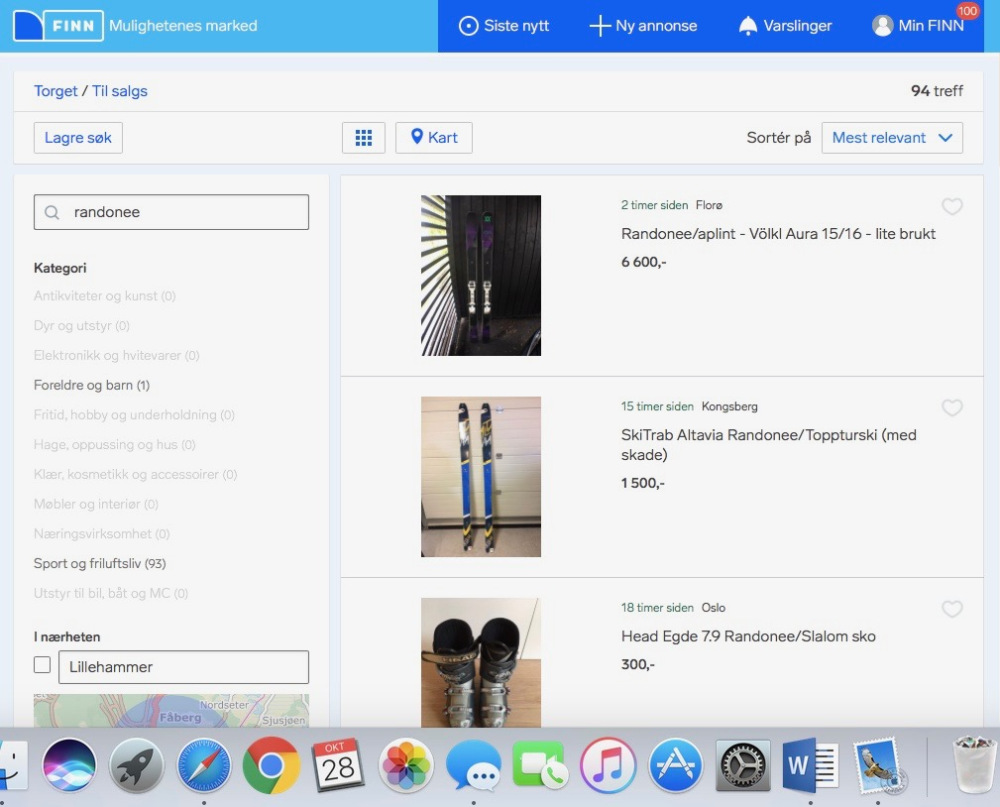Image resolution: width=1000 pixels, height=807 pixels.
Task: Open Finder from the Dock
Action: coord(11,765)
